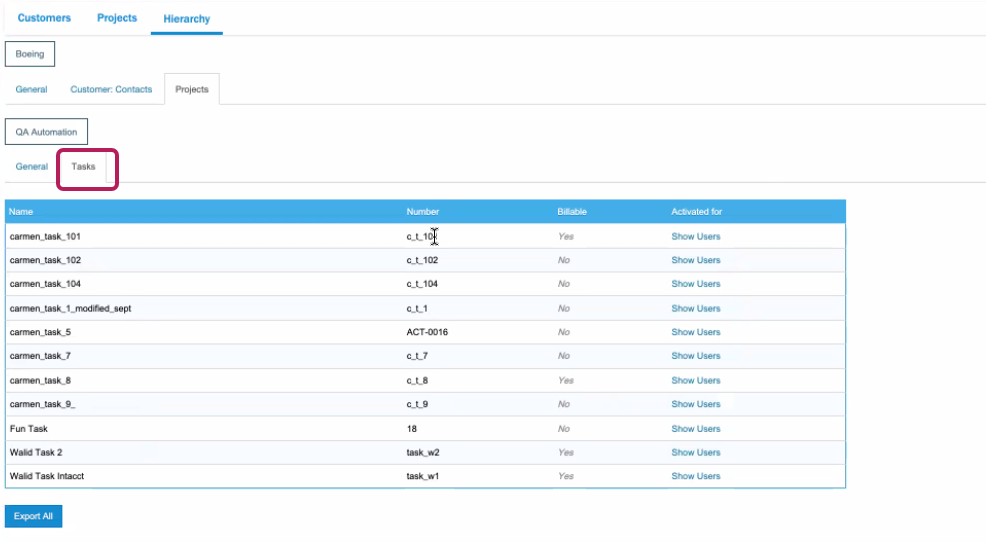The width and height of the screenshot is (986, 542).
Task: Select the carmen_task_1_modified_sept row name
Action: (70, 309)
